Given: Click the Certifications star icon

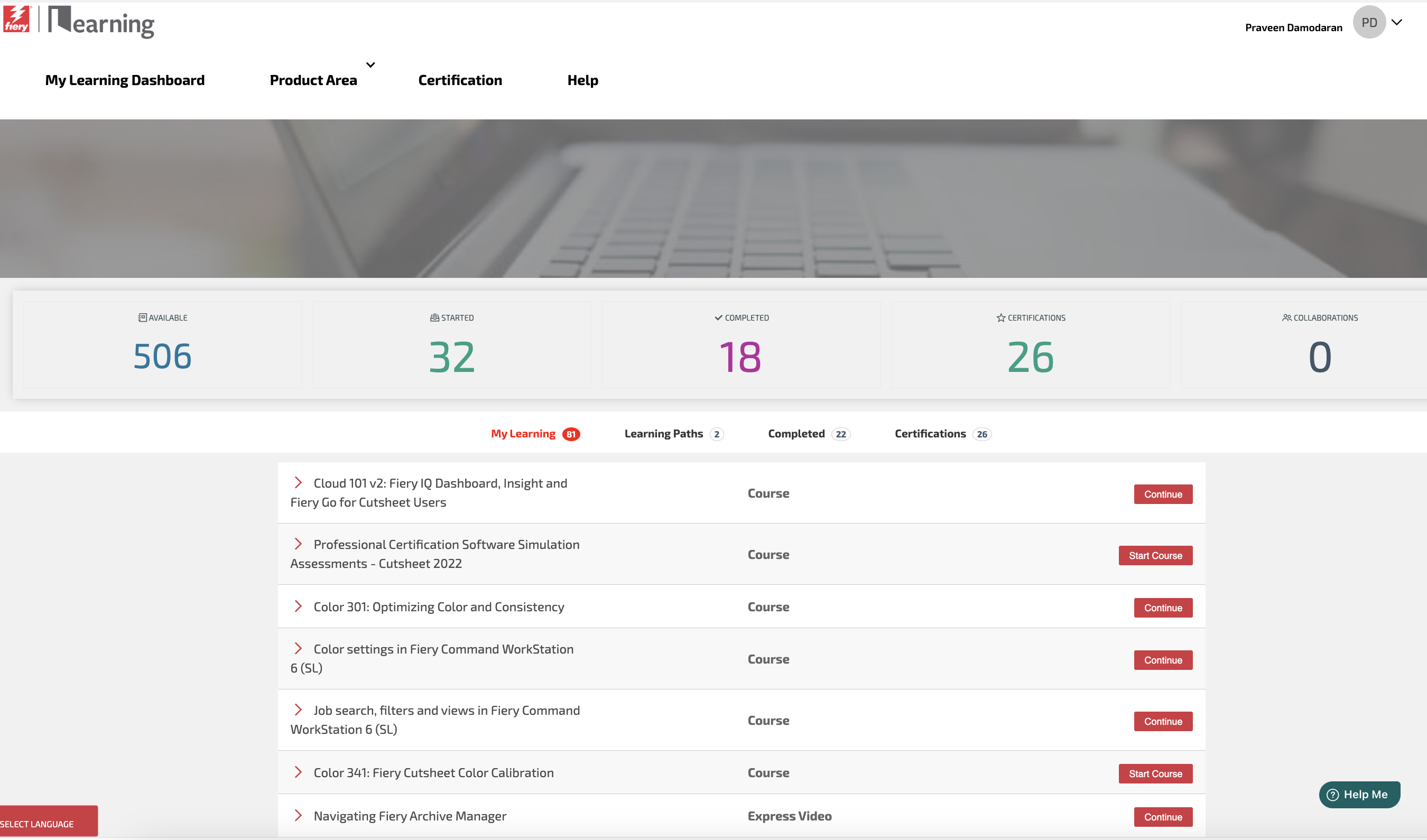Looking at the screenshot, I should [x=1000, y=318].
